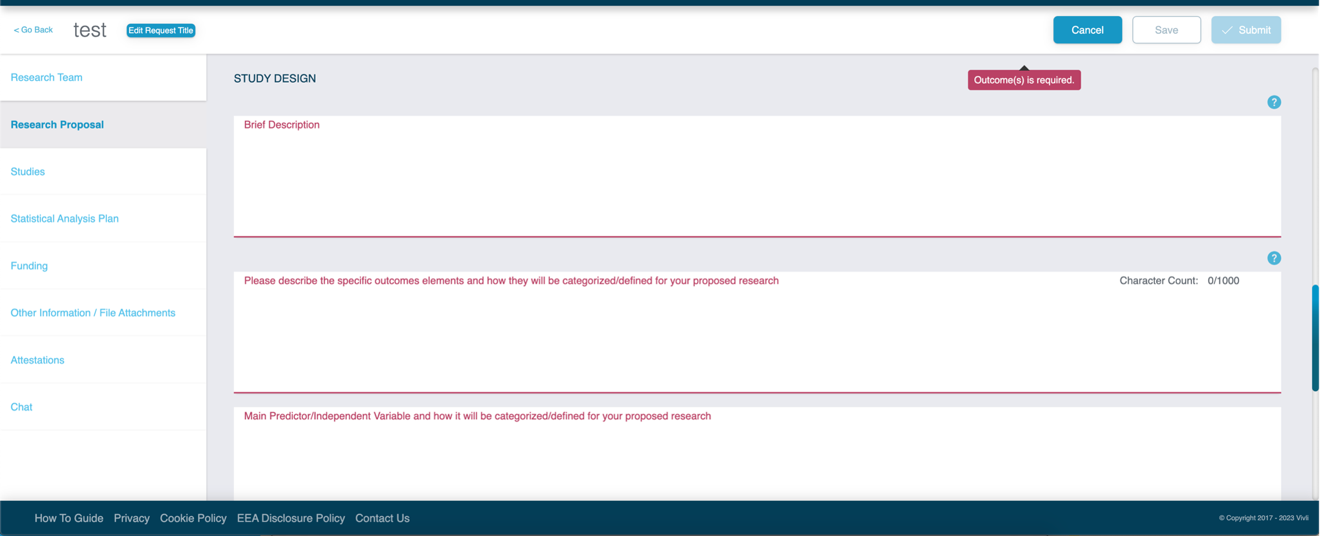This screenshot has width=1320, height=536.
Task: Open the Chat section
Action: coord(103,407)
